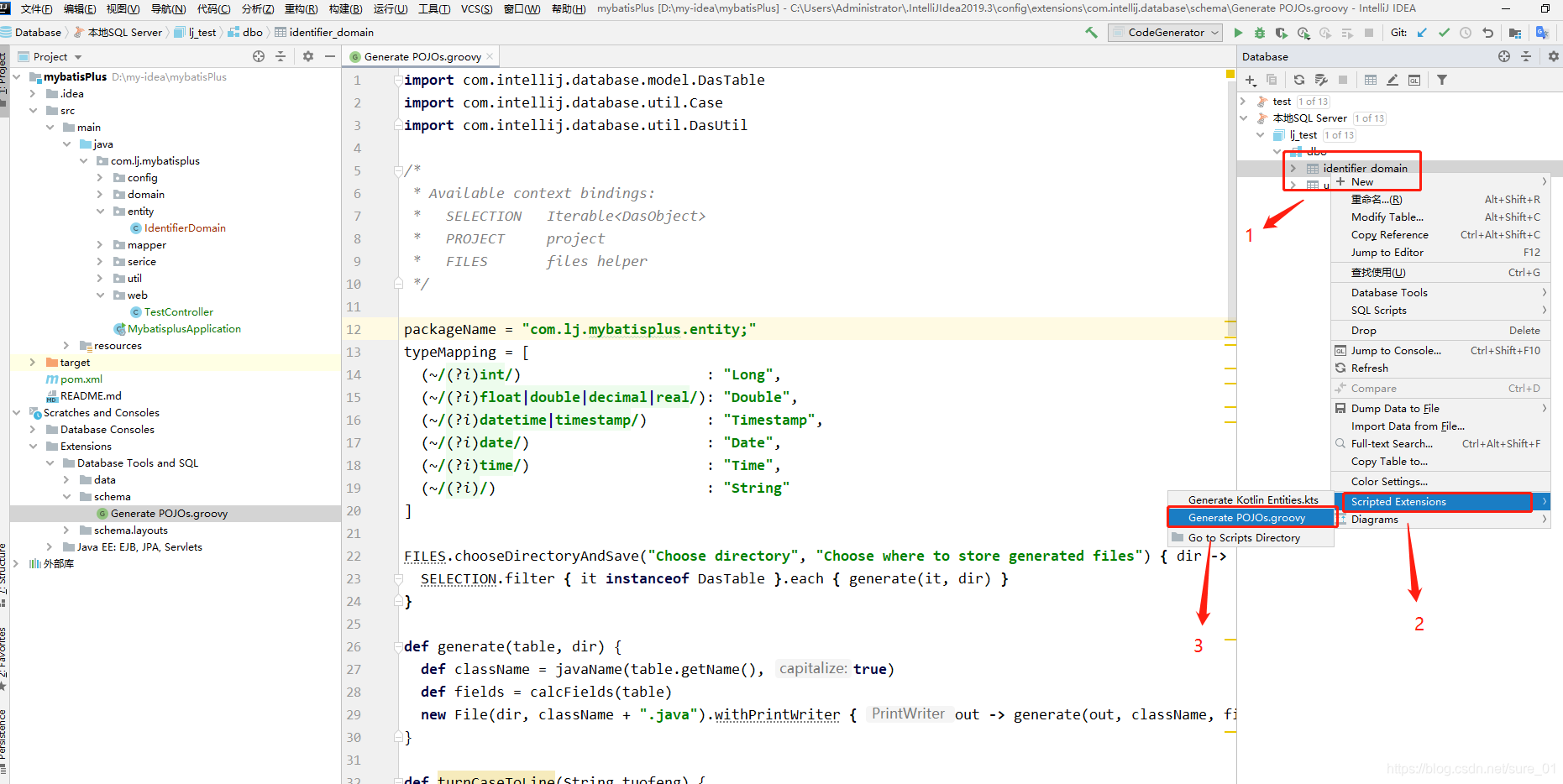Click the yellow inspection indicator square
This screenshot has height=784, width=1563.
coord(1230,75)
